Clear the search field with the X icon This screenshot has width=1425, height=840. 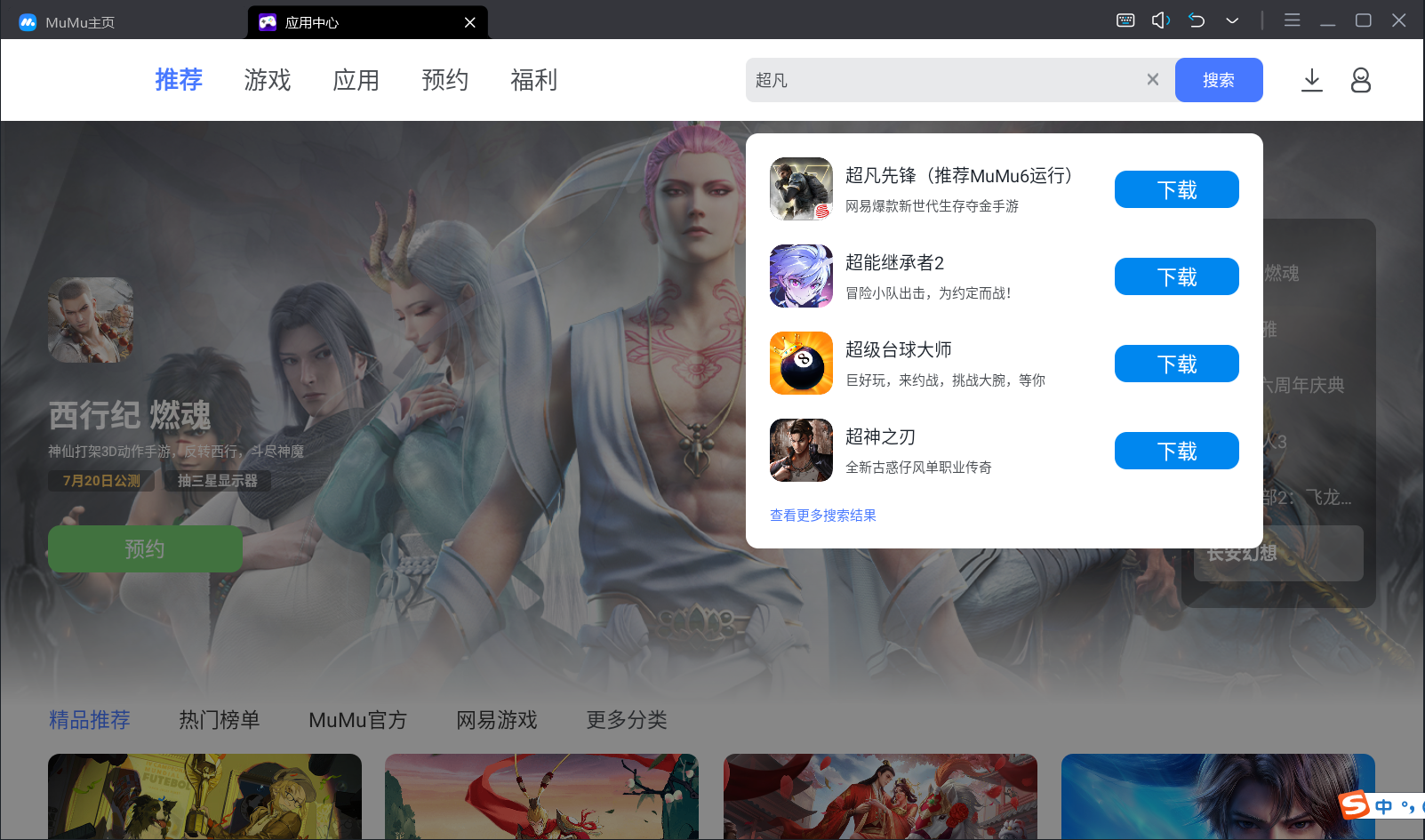tap(1153, 79)
